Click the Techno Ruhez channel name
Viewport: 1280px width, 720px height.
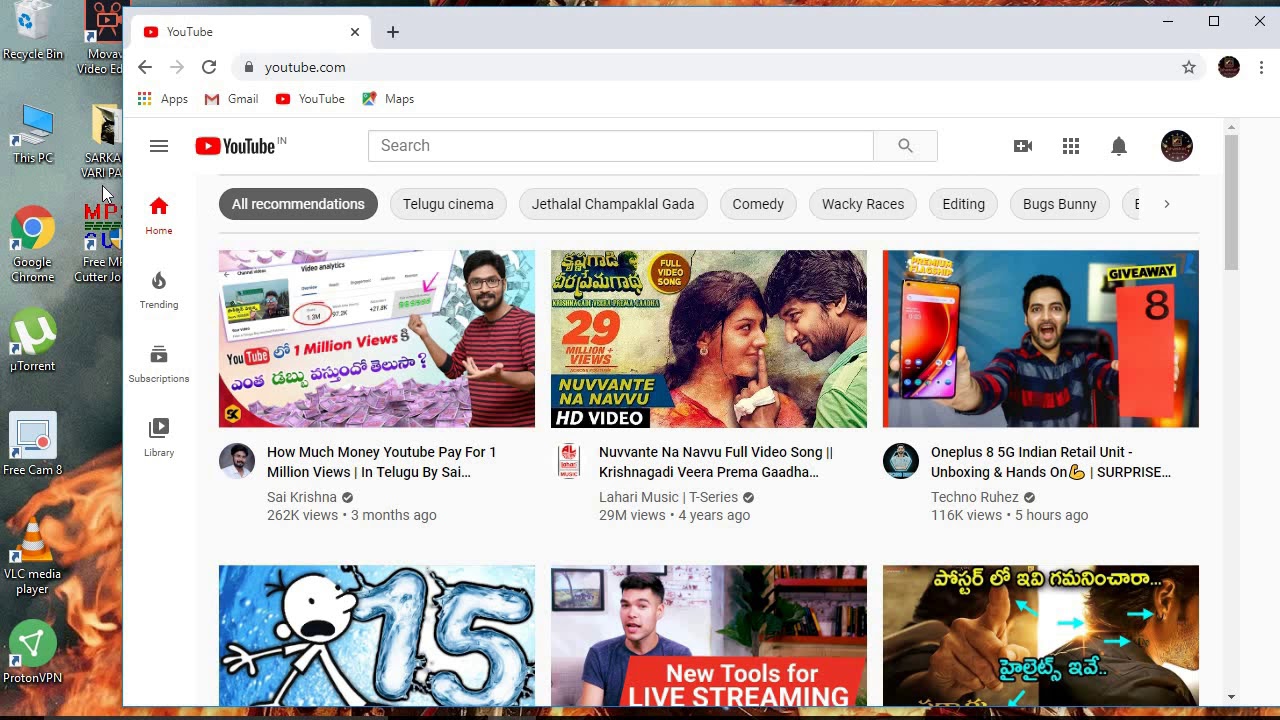pos(975,497)
